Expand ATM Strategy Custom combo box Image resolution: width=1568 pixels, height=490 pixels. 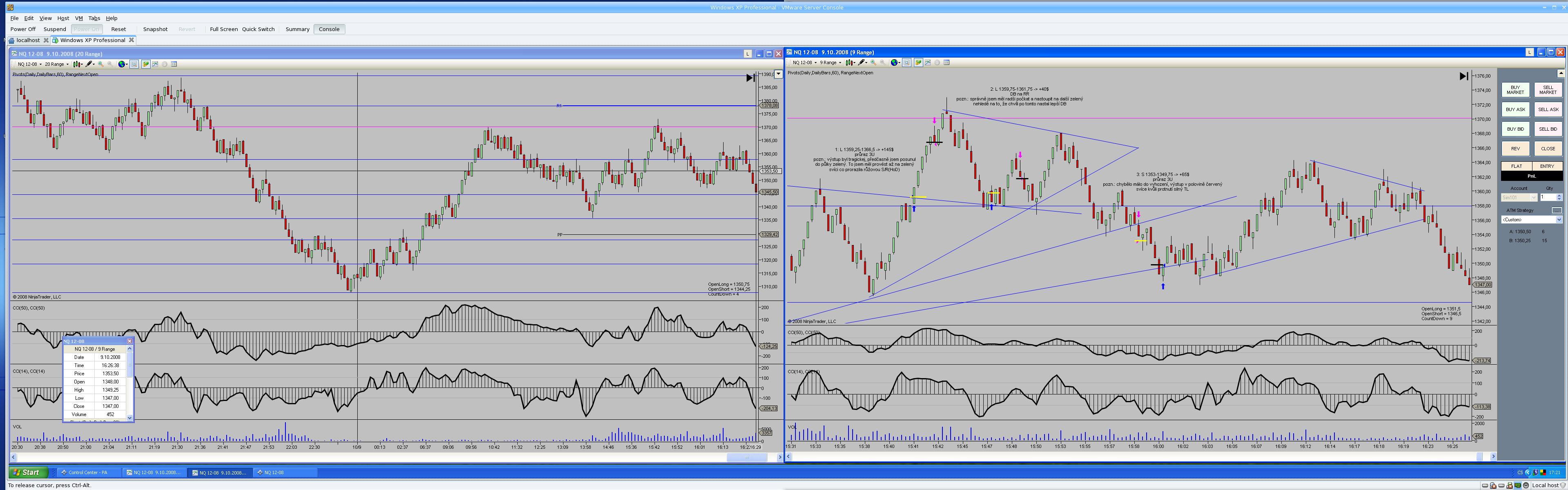click(1558, 220)
